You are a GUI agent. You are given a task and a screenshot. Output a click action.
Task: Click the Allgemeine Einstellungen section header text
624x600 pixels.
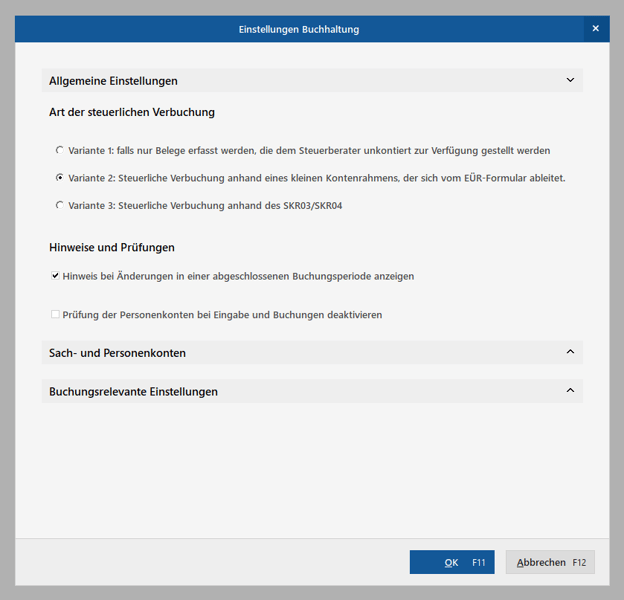coord(113,81)
